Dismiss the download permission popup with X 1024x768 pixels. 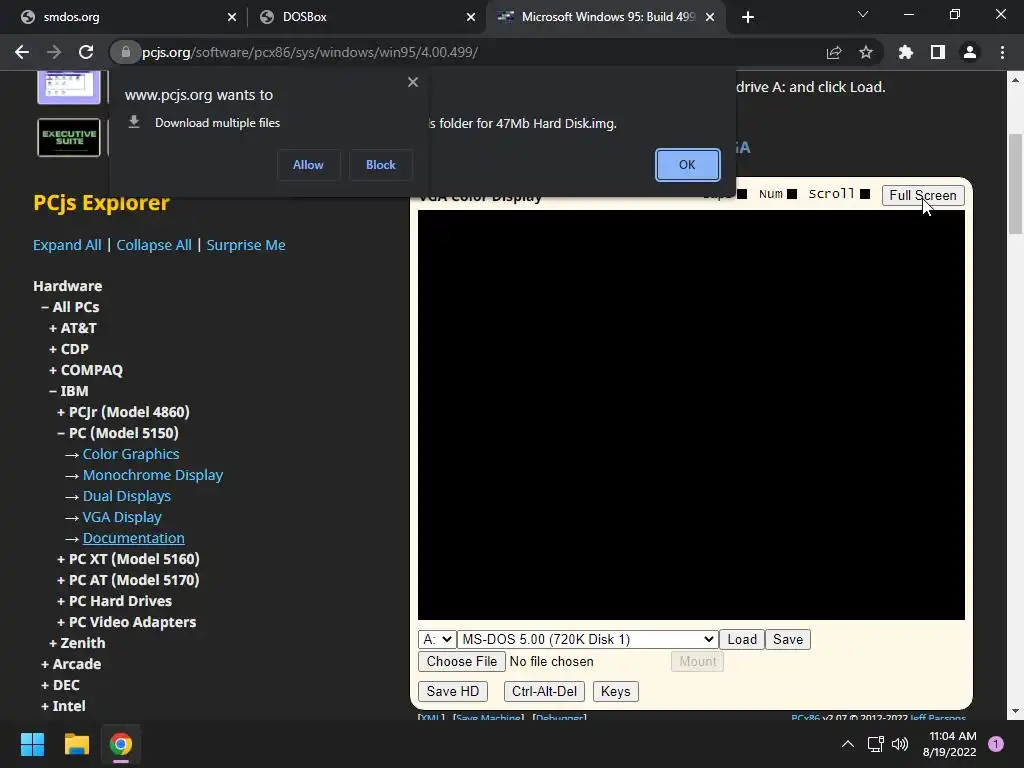(x=413, y=82)
